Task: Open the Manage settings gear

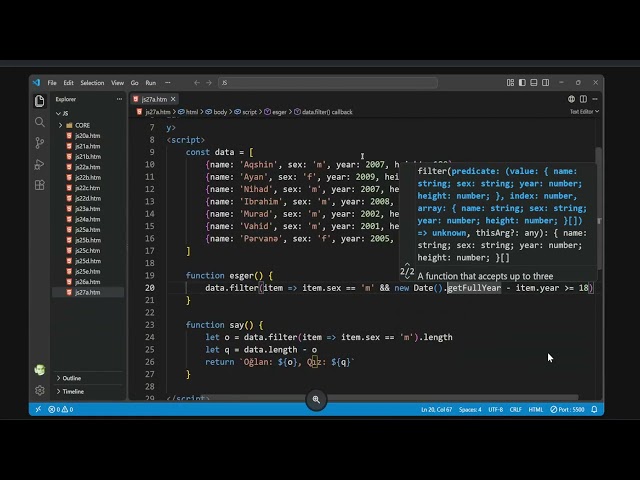Action: click(x=40, y=391)
